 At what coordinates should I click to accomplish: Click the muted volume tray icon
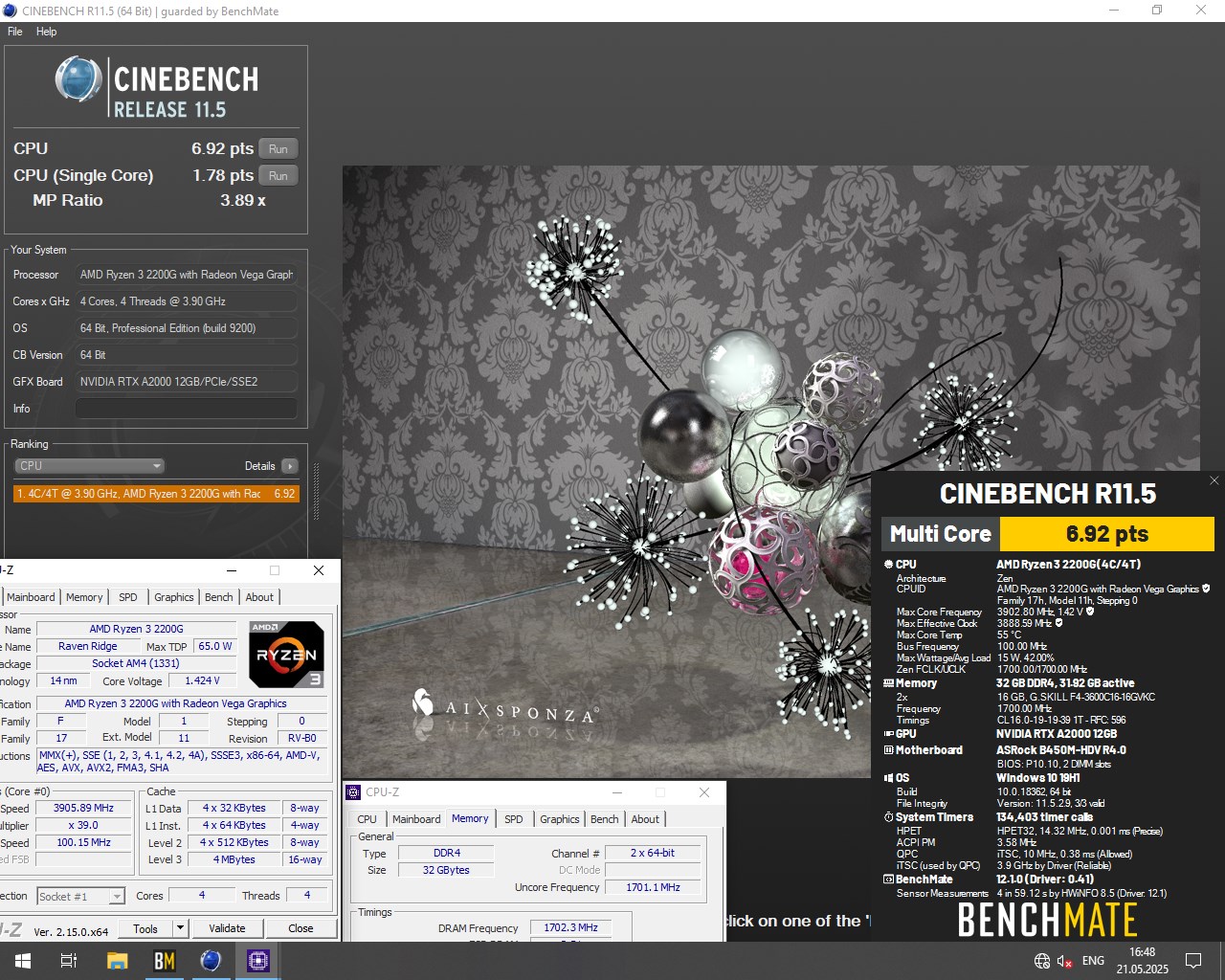[x=1064, y=961]
